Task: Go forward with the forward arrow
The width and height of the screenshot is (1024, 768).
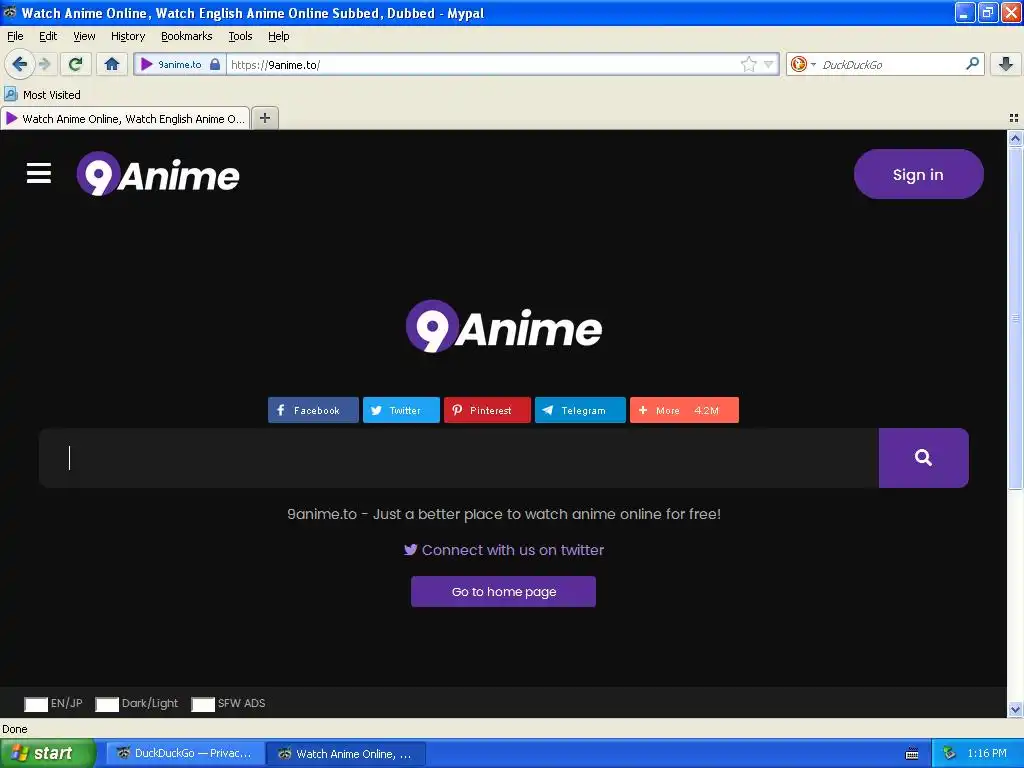Action: 45,64
